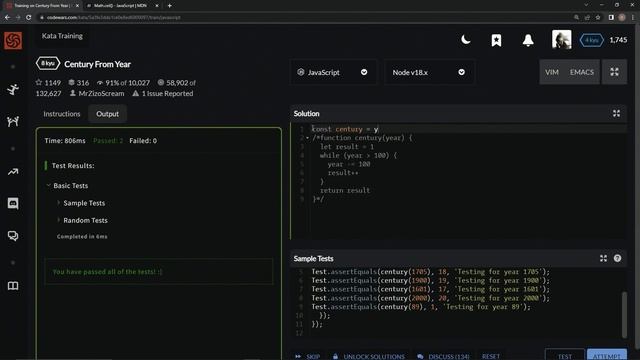640x360 pixels.
Task: Switch to the Instructions tab
Action: [x=62, y=114]
